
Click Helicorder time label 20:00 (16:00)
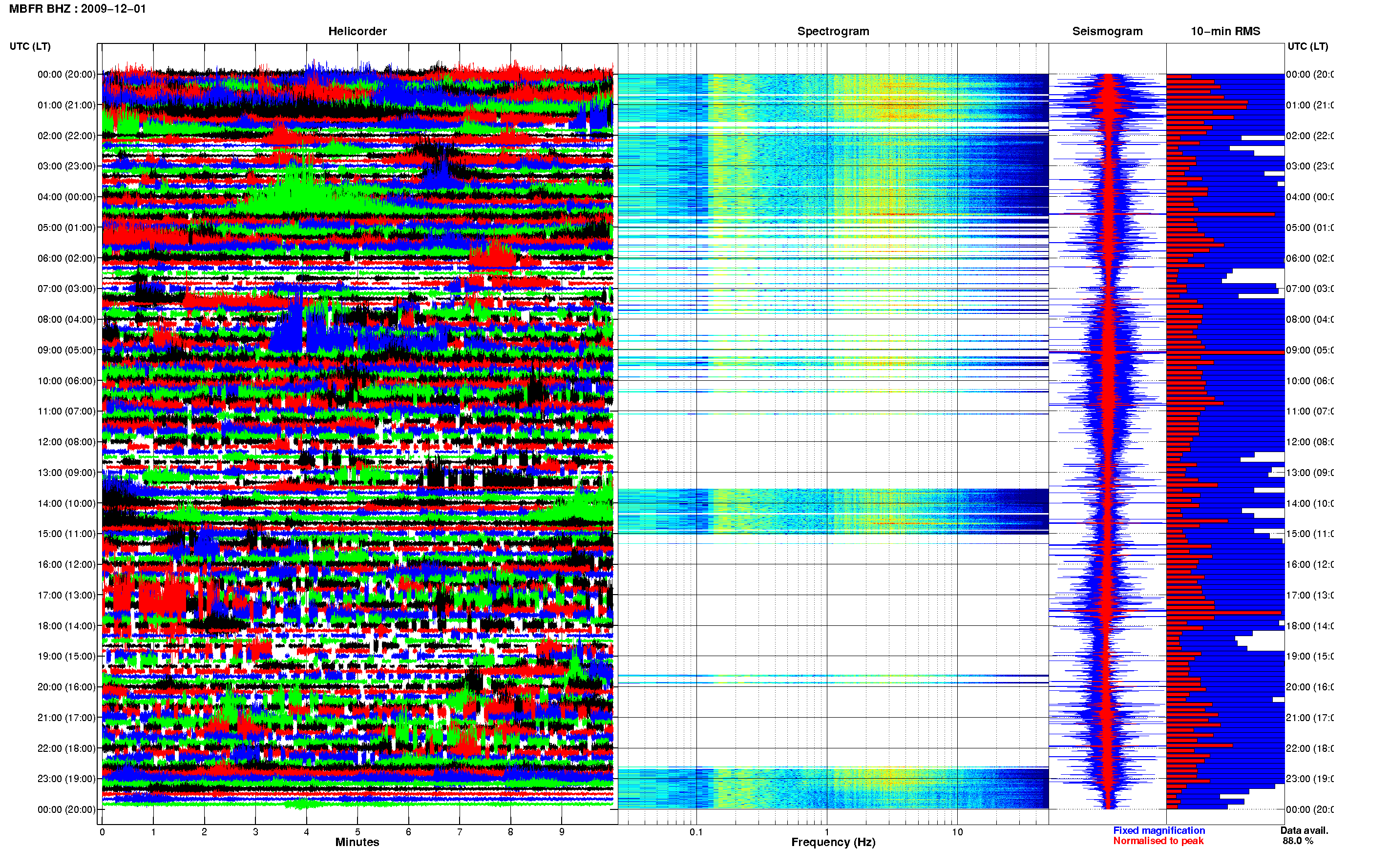pyautogui.click(x=66, y=687)
